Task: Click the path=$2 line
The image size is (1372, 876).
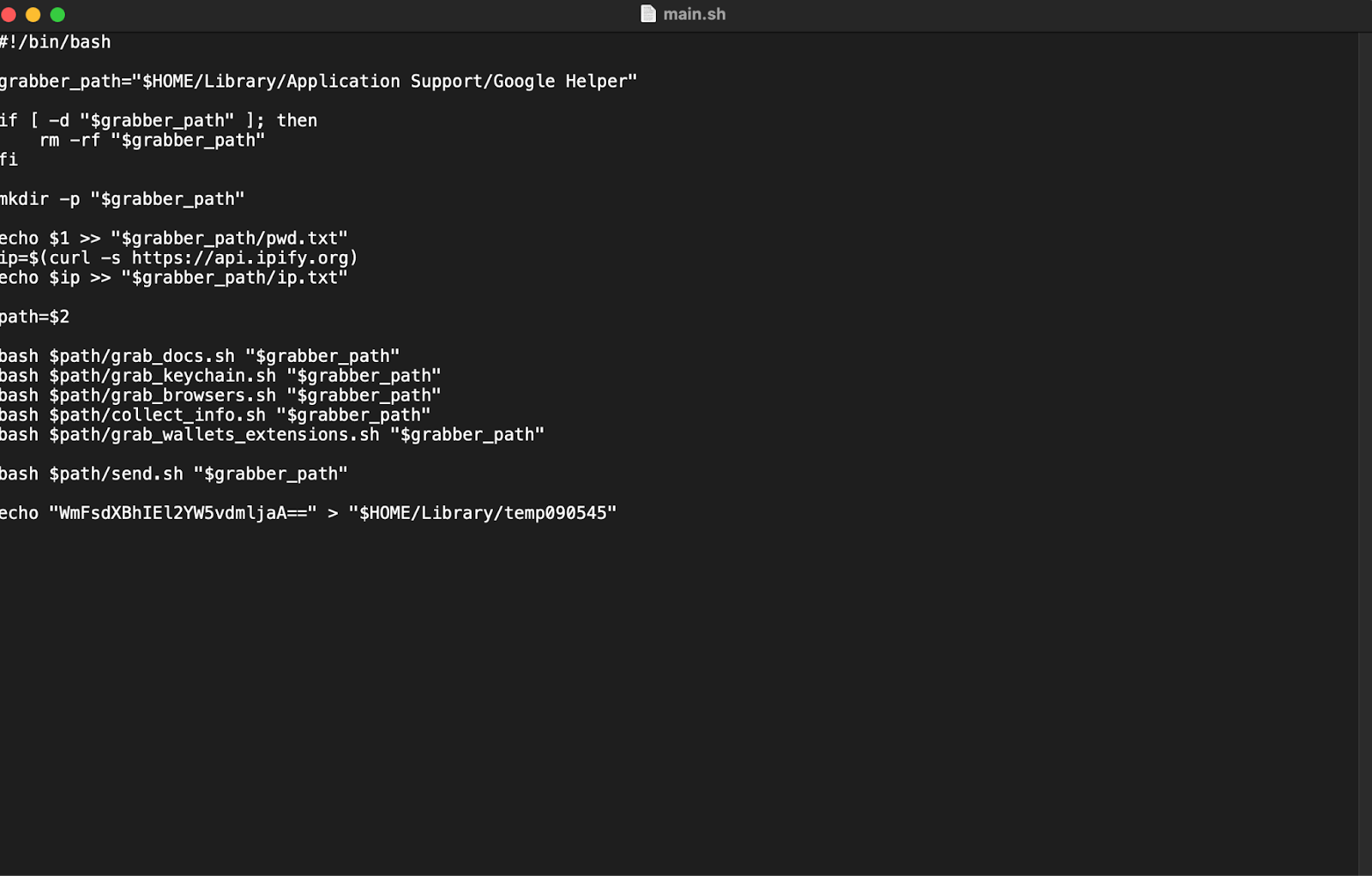Action: [34, 317]
